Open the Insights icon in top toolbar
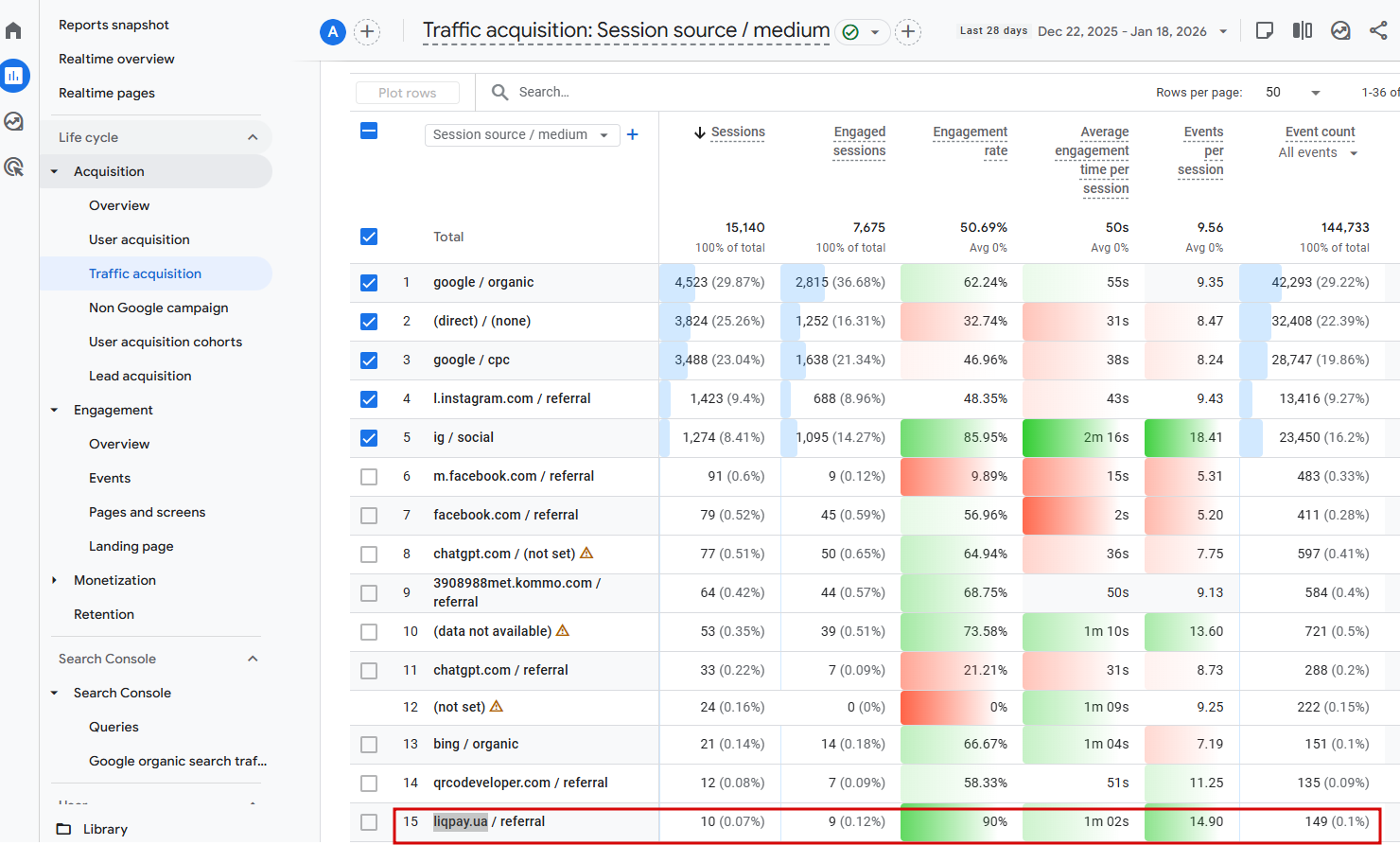Screen dimensions: 1400x845 tap(1340, 31)
